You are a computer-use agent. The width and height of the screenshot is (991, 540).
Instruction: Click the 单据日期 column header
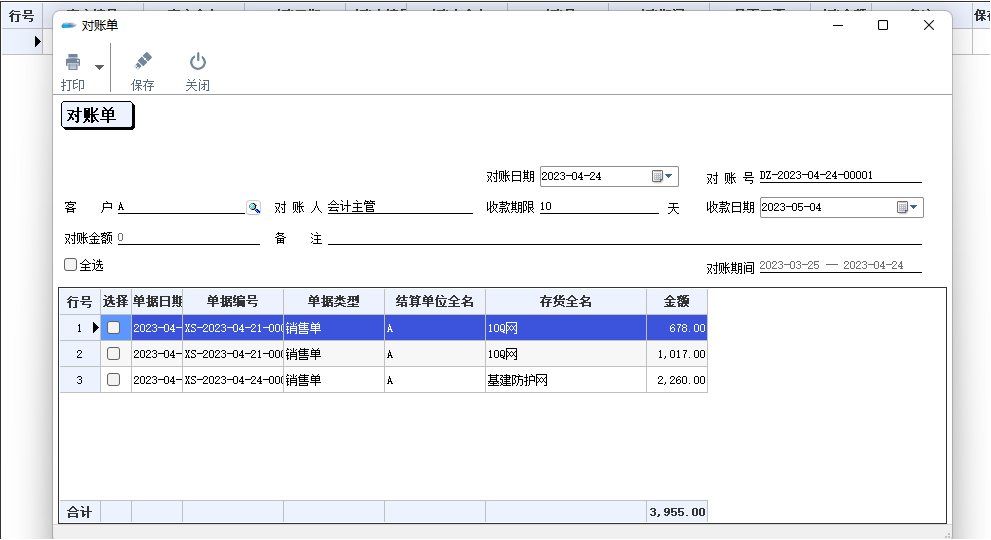157,302
